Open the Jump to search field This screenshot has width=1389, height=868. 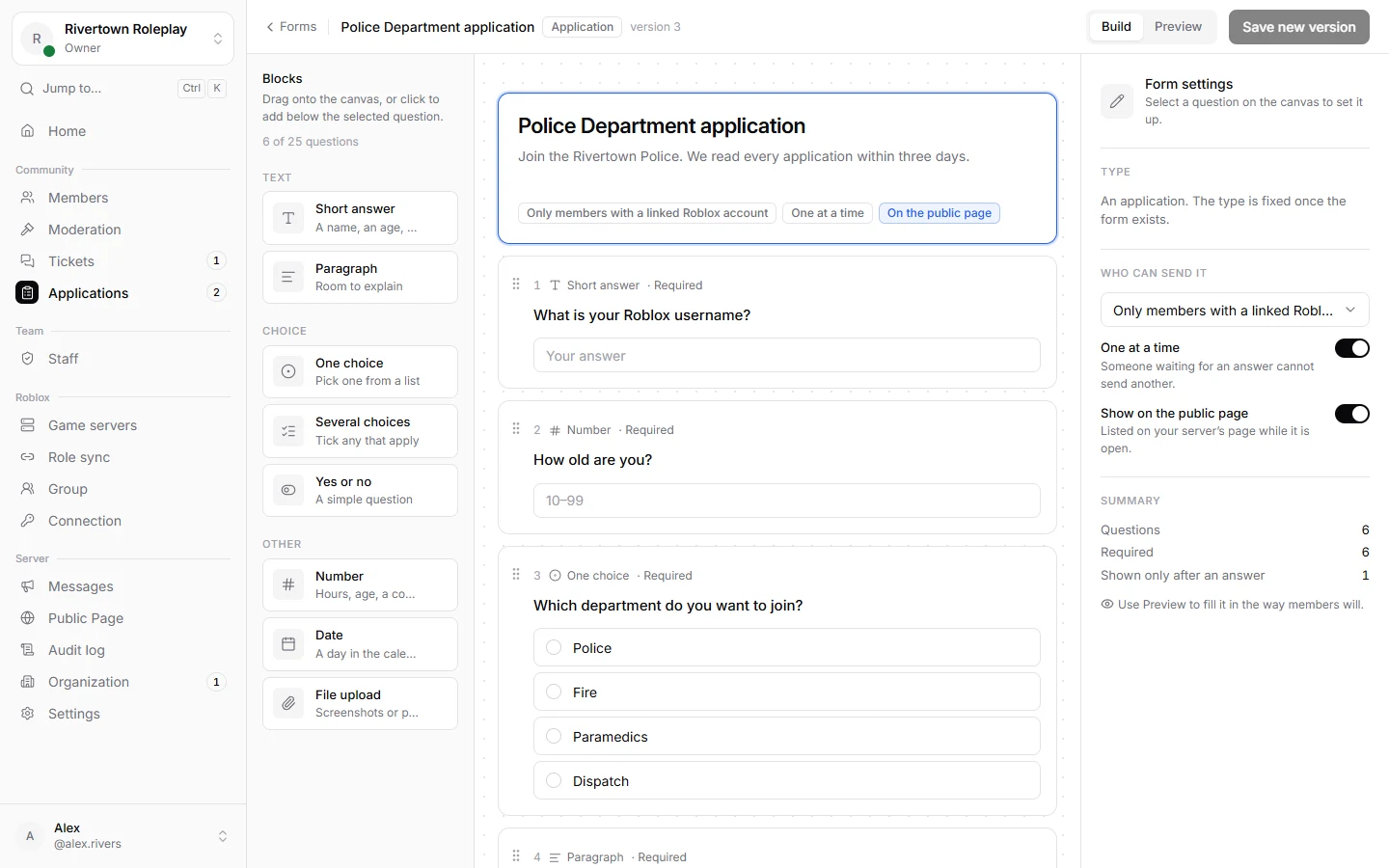[x=123, y=88]
